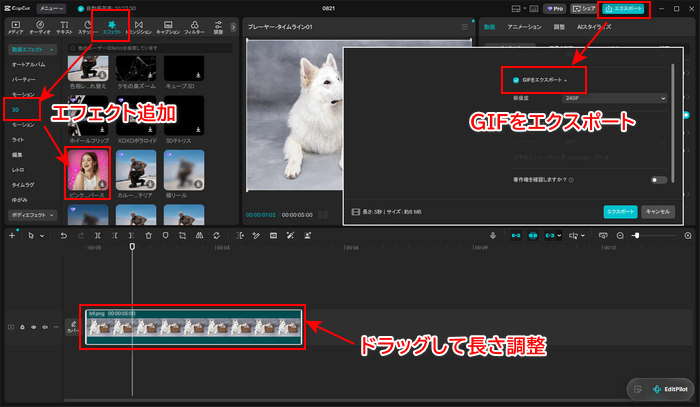700x407 pixels.
Task: Switch to the アニメーション tab
Action: (524, 27)
